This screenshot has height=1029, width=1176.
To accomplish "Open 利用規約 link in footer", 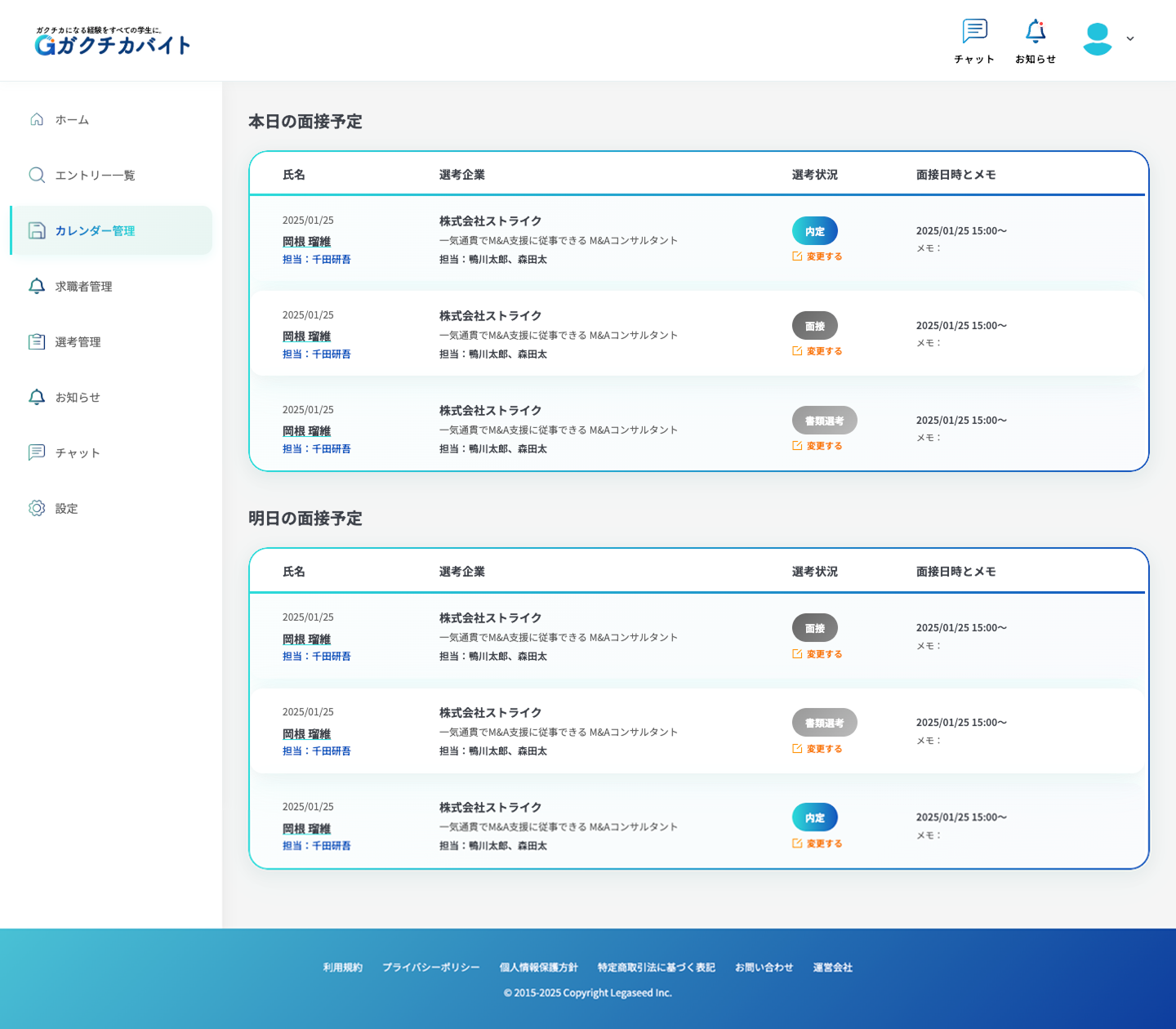I will [x=342, y=968].
